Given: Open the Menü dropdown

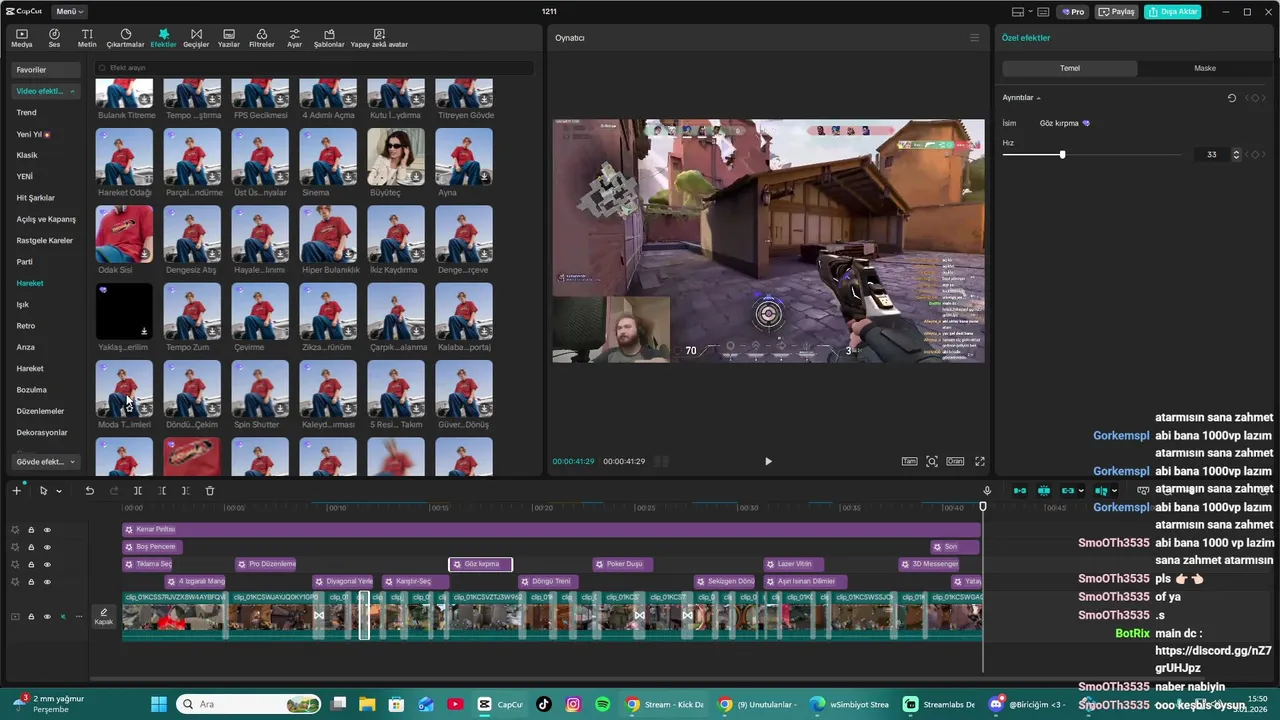Looking at the screenshot, I should [69, 12].
